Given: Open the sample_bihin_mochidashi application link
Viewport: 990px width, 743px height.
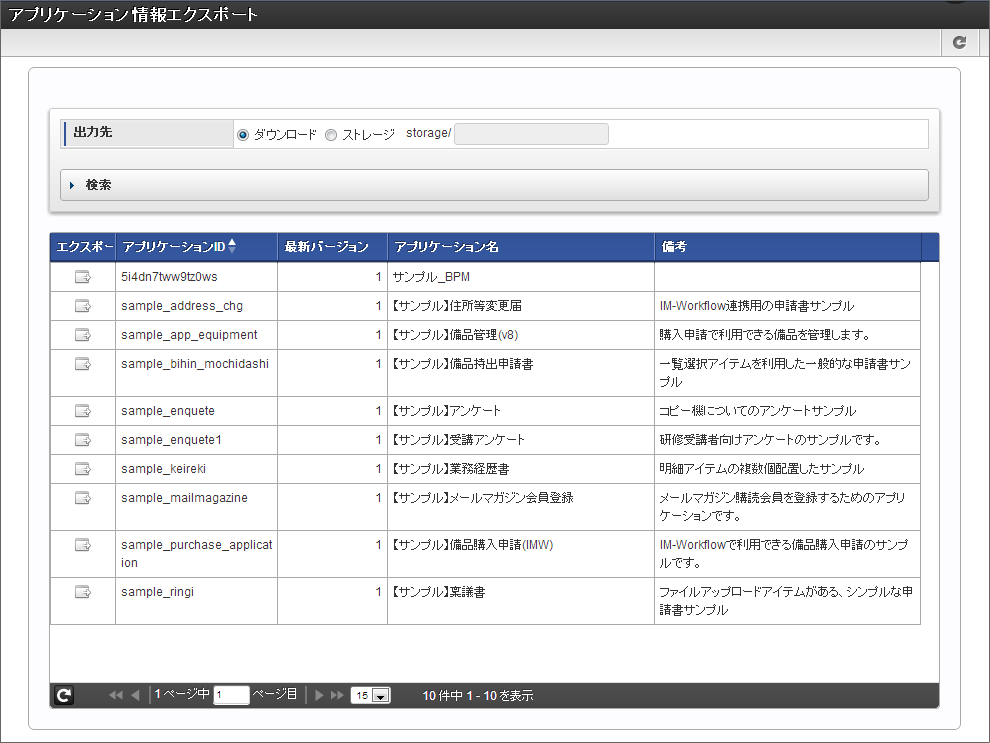Looking at the screenshot, I should click(194, 364).
